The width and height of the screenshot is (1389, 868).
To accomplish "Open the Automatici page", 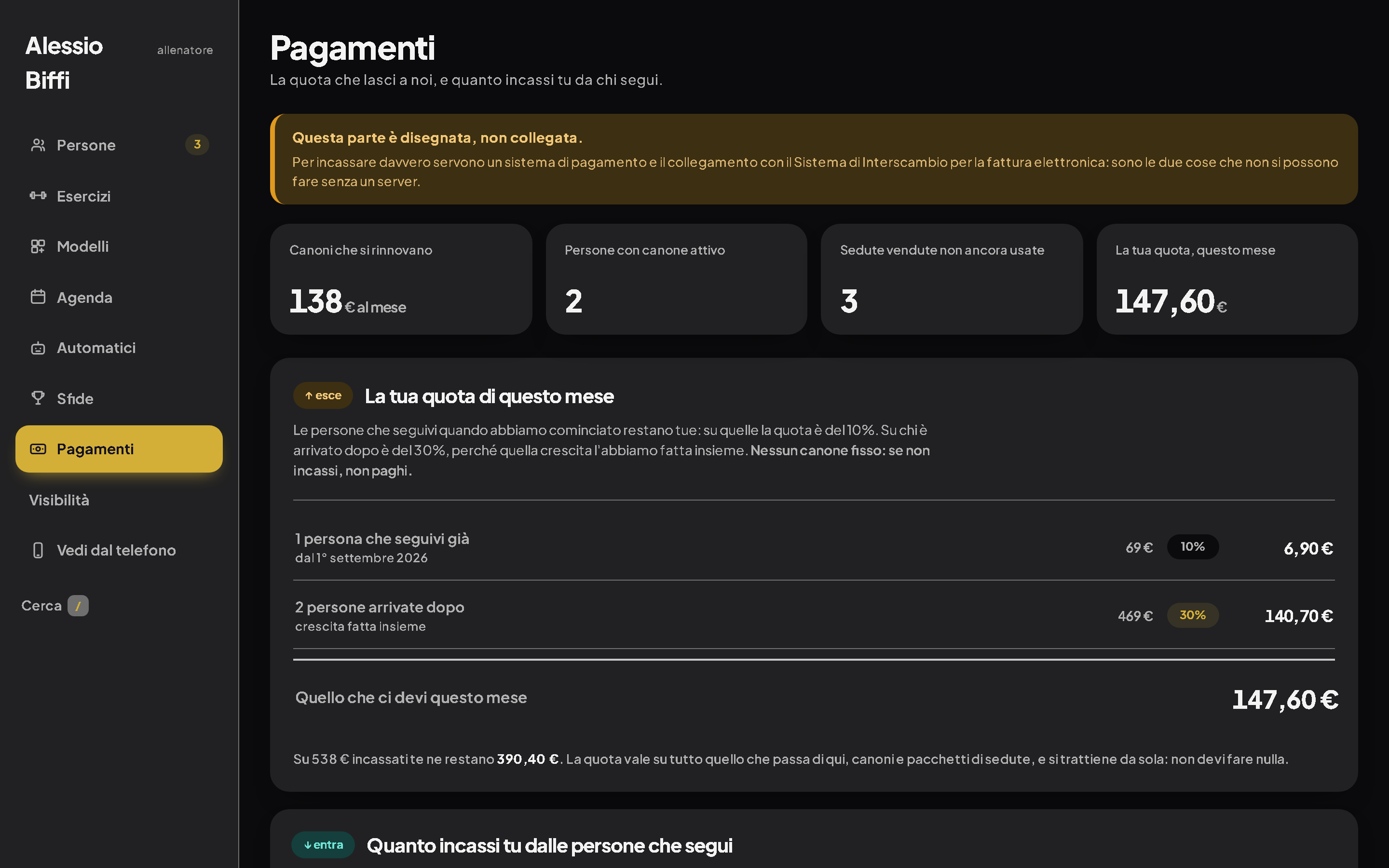I will (119, 348).
